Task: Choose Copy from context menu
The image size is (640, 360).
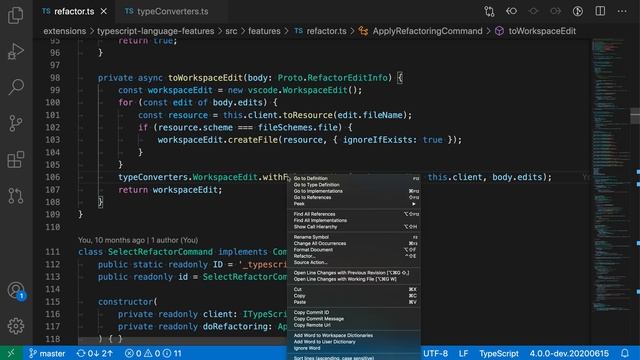Action: 354,296
